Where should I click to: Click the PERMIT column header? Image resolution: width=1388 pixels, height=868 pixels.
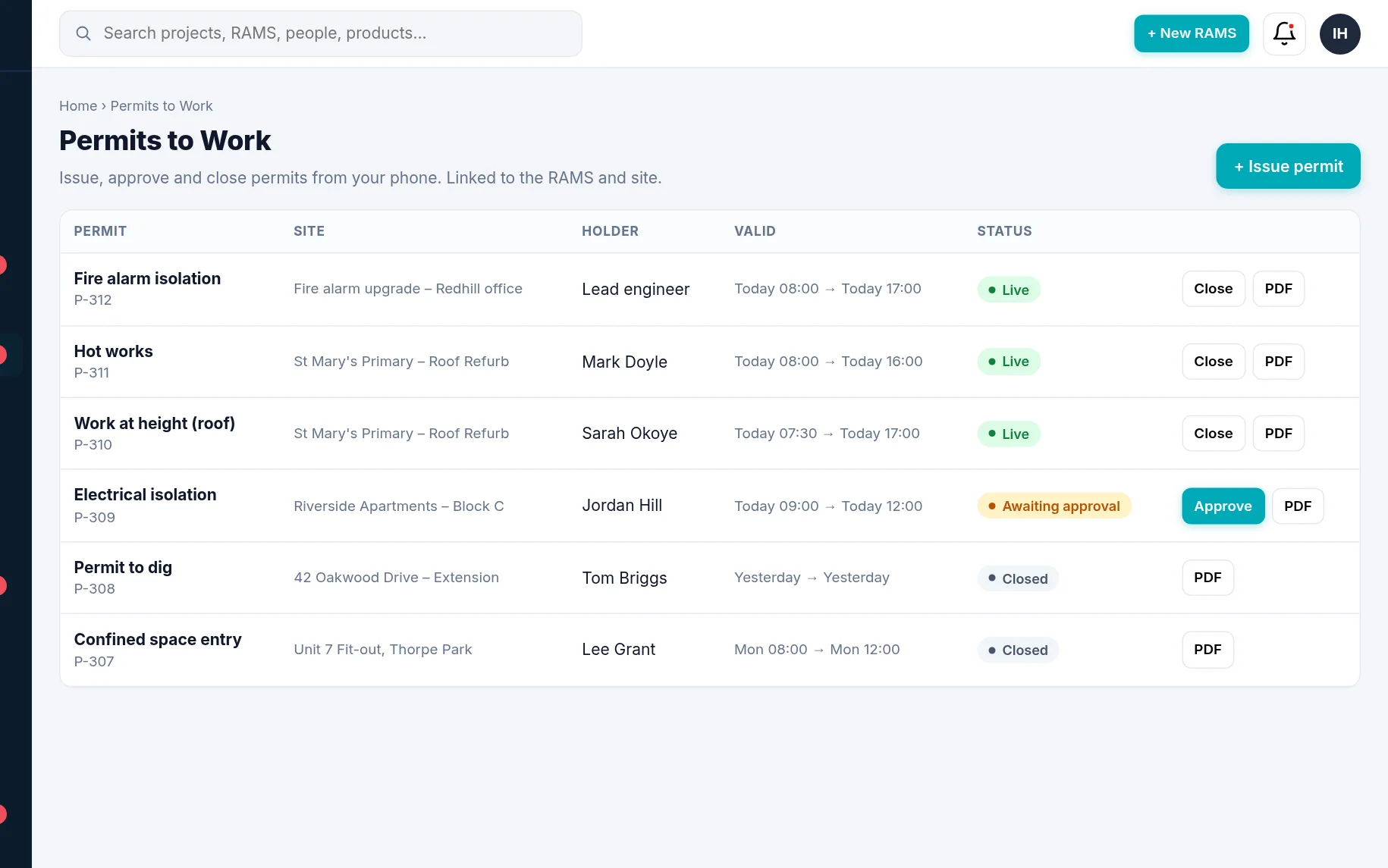pos(100,231)
